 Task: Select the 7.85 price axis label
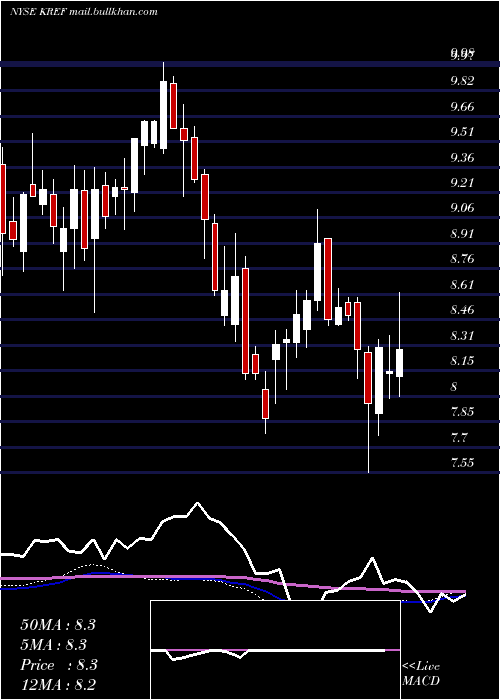point(462,412)
